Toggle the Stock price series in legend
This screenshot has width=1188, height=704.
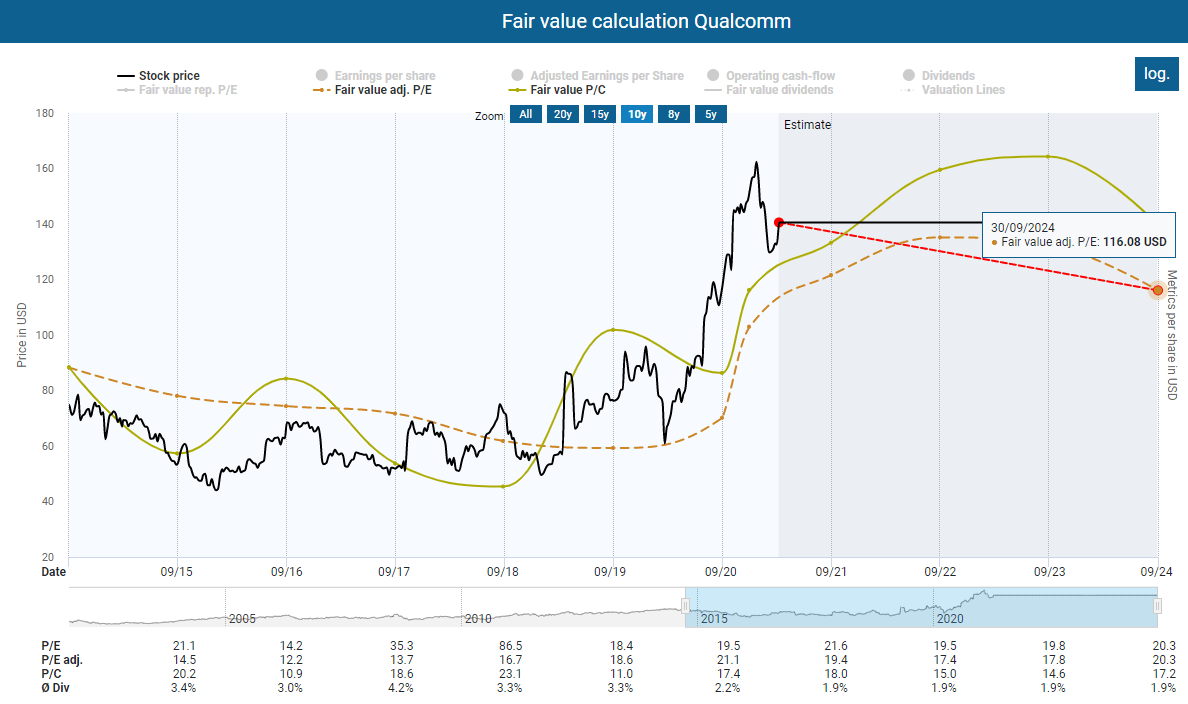point(158,76)
